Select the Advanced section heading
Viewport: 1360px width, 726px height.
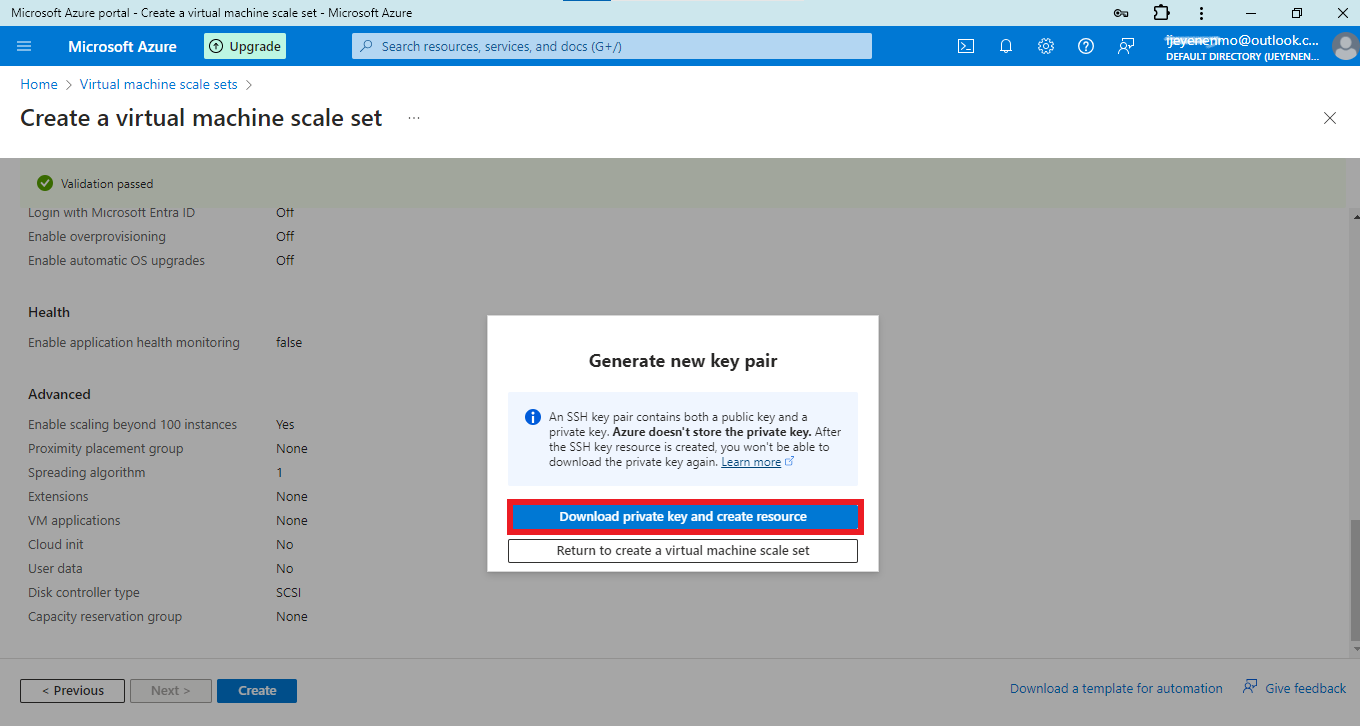point(59,395)
